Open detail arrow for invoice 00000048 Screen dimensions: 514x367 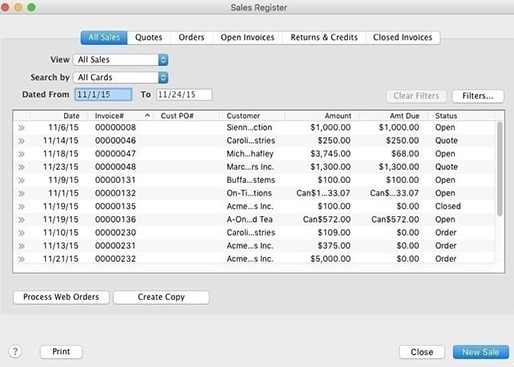point(21,167)
